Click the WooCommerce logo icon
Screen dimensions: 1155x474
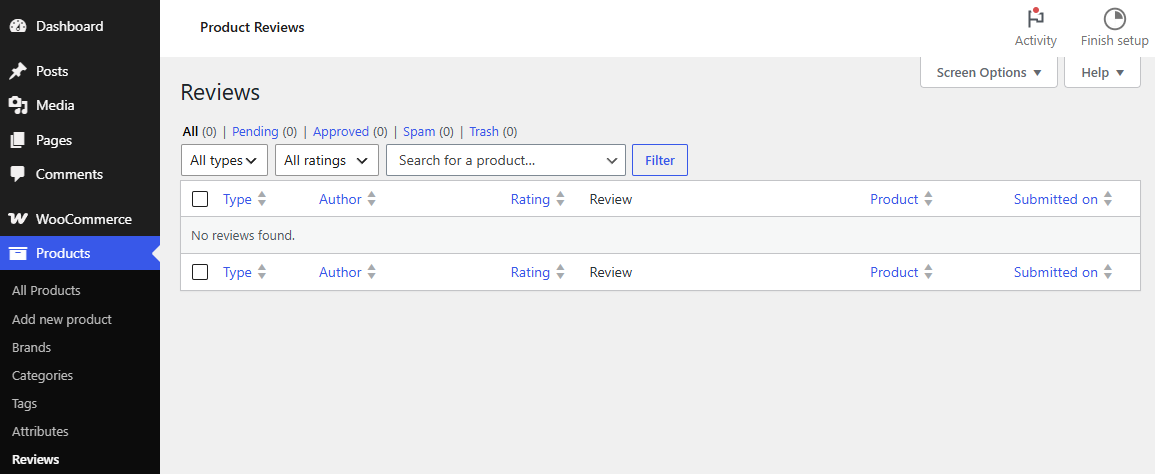pos(18,219)
